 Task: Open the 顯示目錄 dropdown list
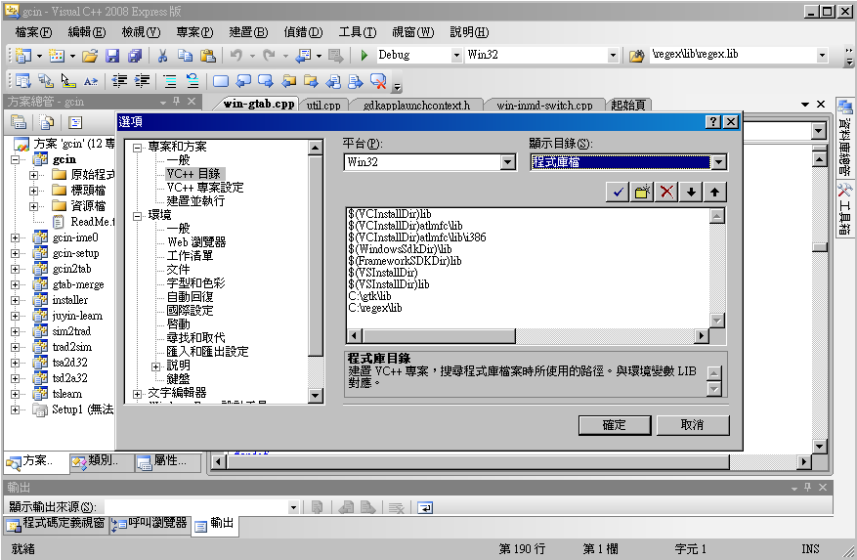tap(718, 162)
